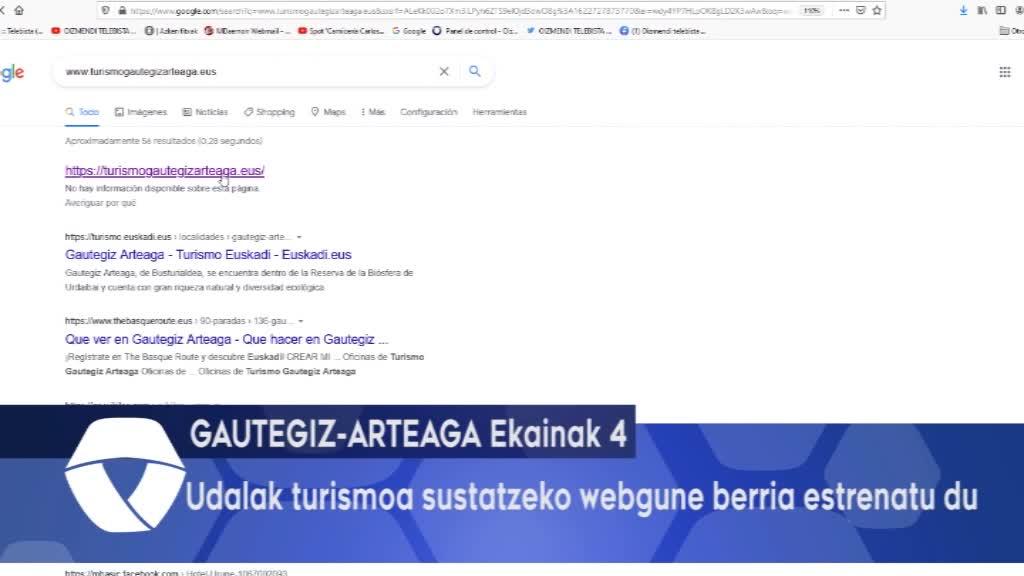Image resolution: width=1024 pixels, height=576 pixels.
Task: Click the Google search text field
Action: click(x=248, y=72)
